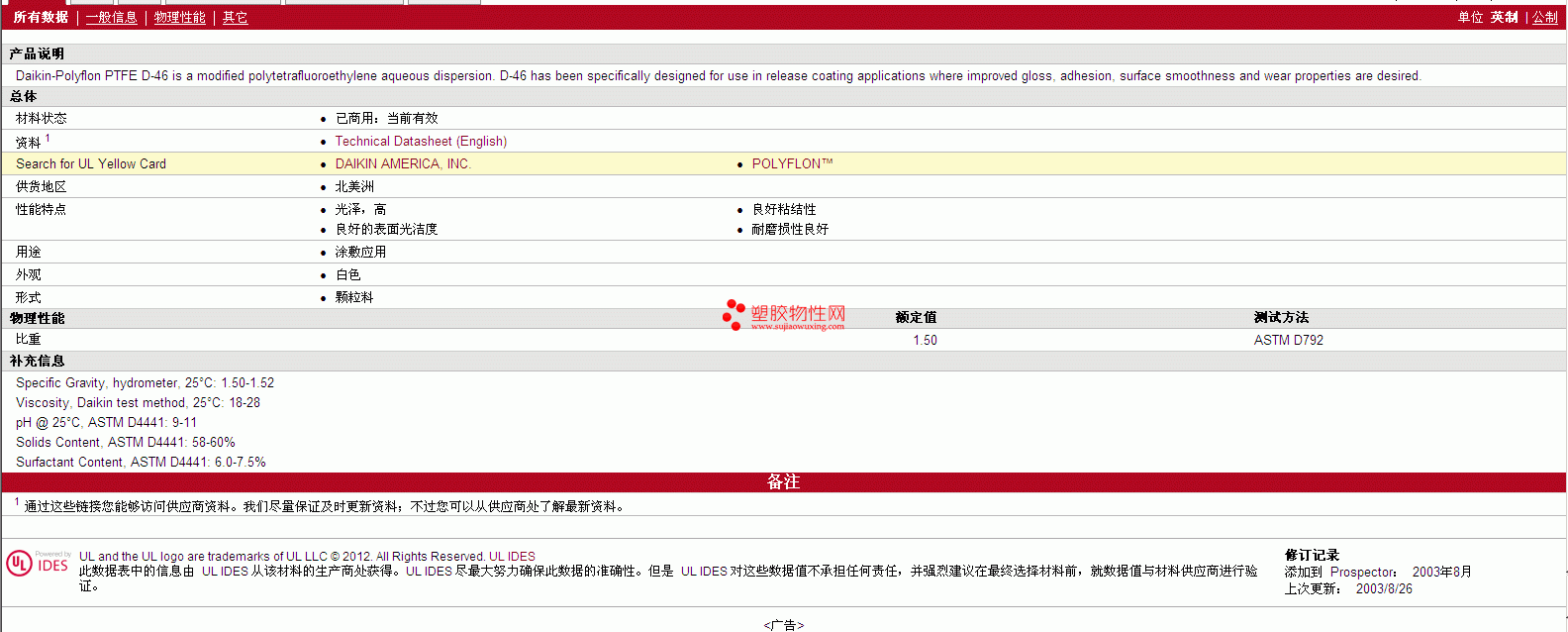Click the 修订记录 heading
Screen dimensions: 1568x632
(1312, 556)
